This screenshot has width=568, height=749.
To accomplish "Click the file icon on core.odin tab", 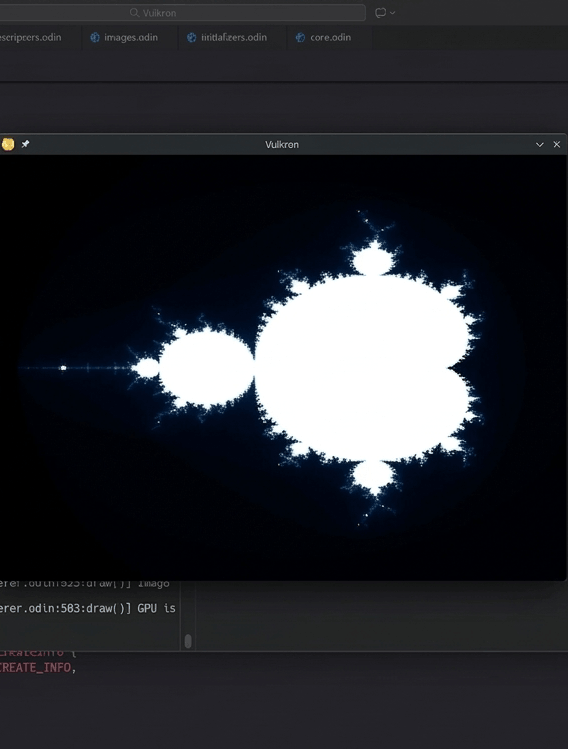I will [x=300, y=37].
